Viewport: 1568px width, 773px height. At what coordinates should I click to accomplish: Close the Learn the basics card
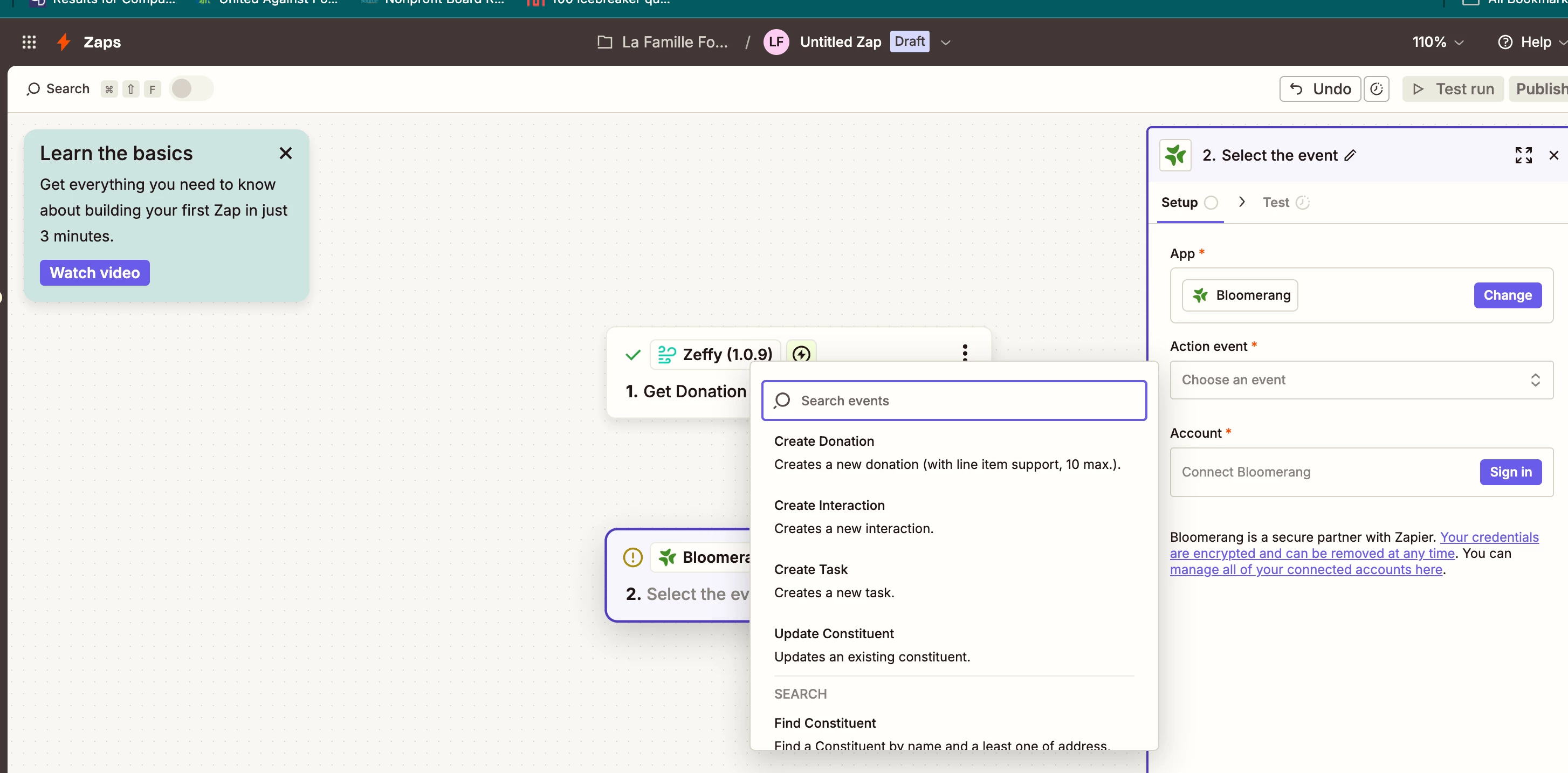(285, 154)
